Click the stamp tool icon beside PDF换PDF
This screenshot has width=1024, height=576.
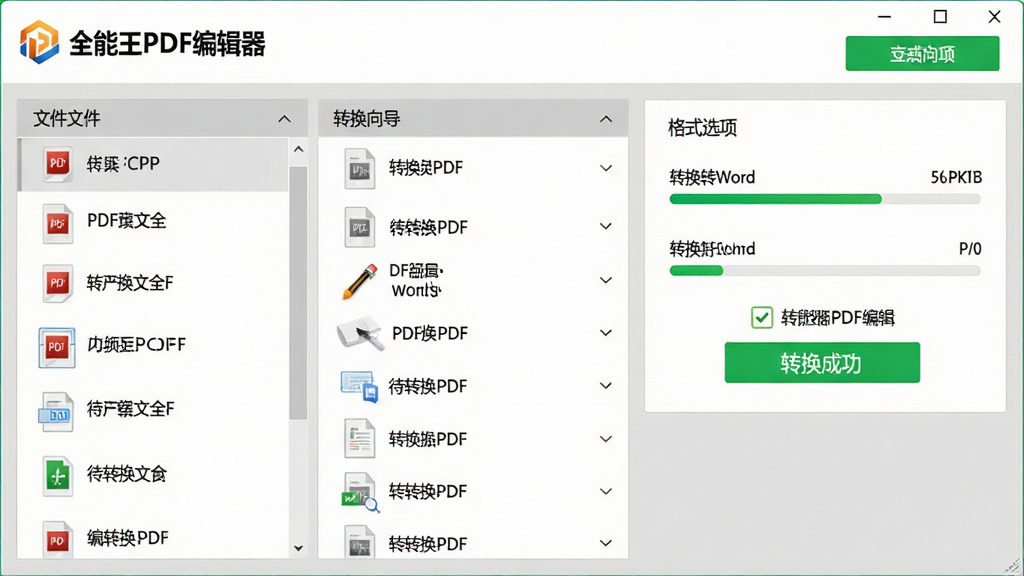coord(360,334)
